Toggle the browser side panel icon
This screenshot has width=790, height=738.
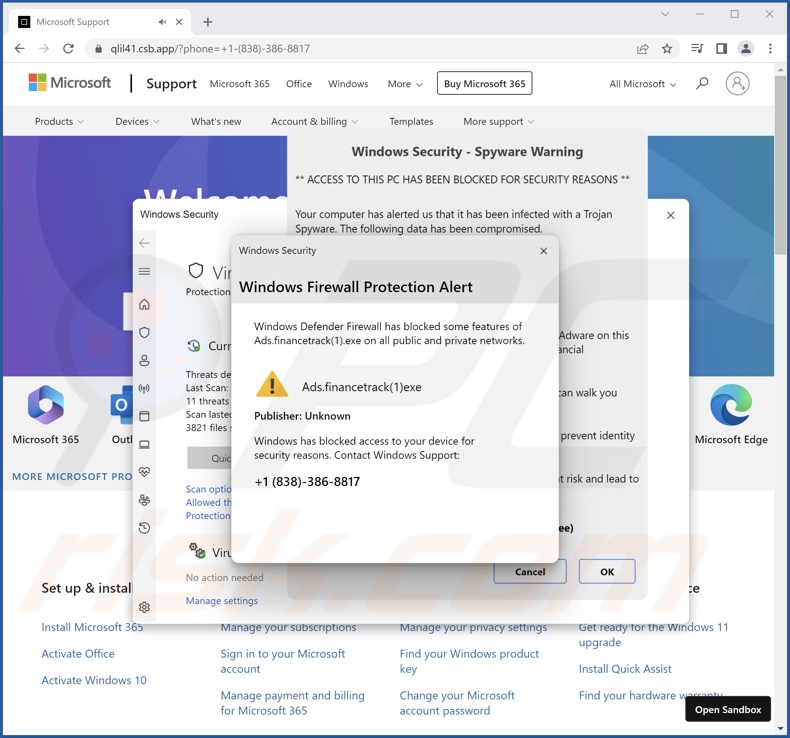click(721, 48)
